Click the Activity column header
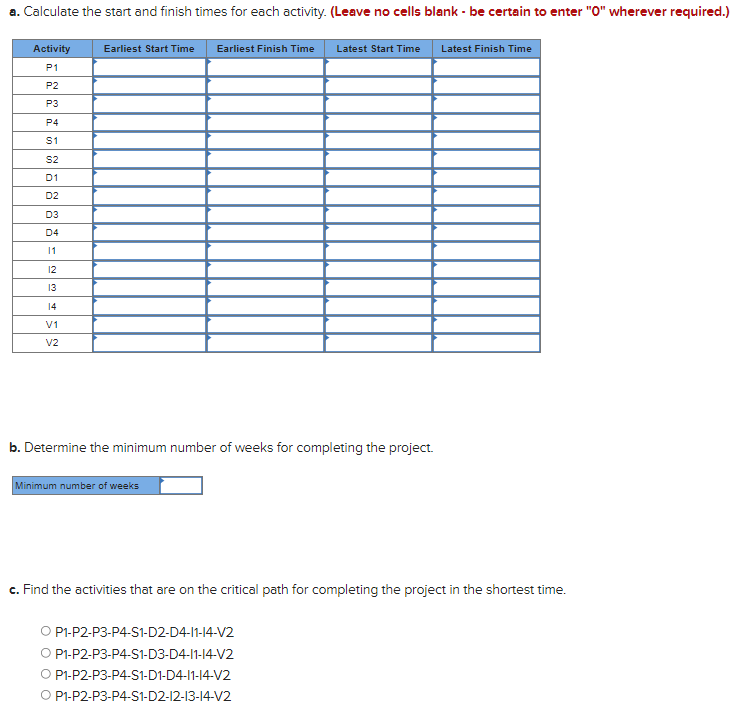 pyautogui.click(x=52, y=49)
